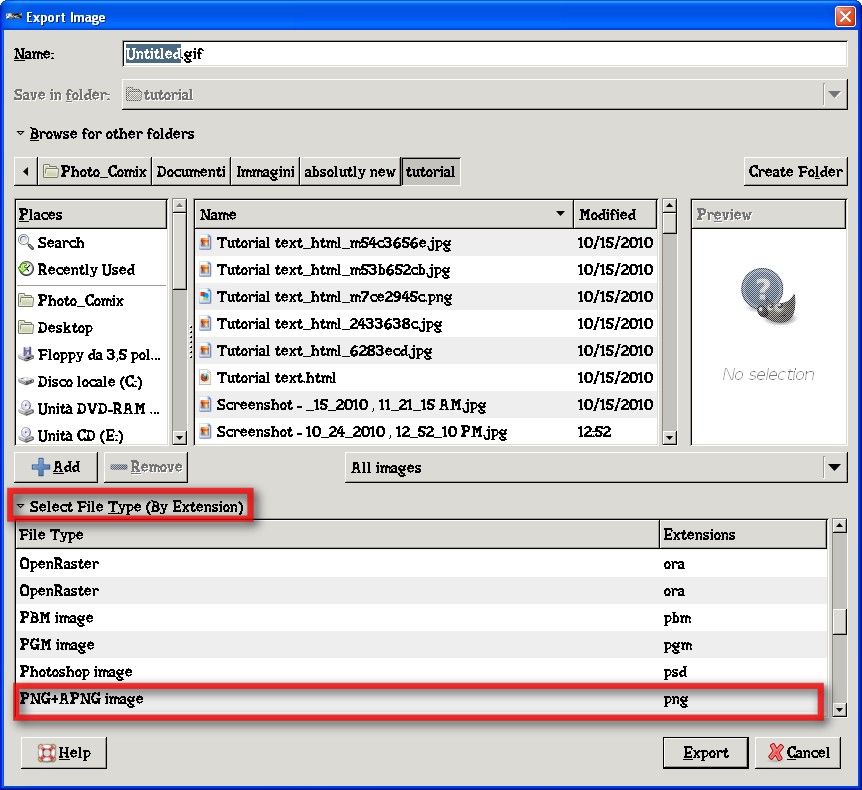Image resolution: width=862 pixels, height=790 pixels.
Task: Click the file list scrollbar up arrow
Action: [x=669, y=206]
